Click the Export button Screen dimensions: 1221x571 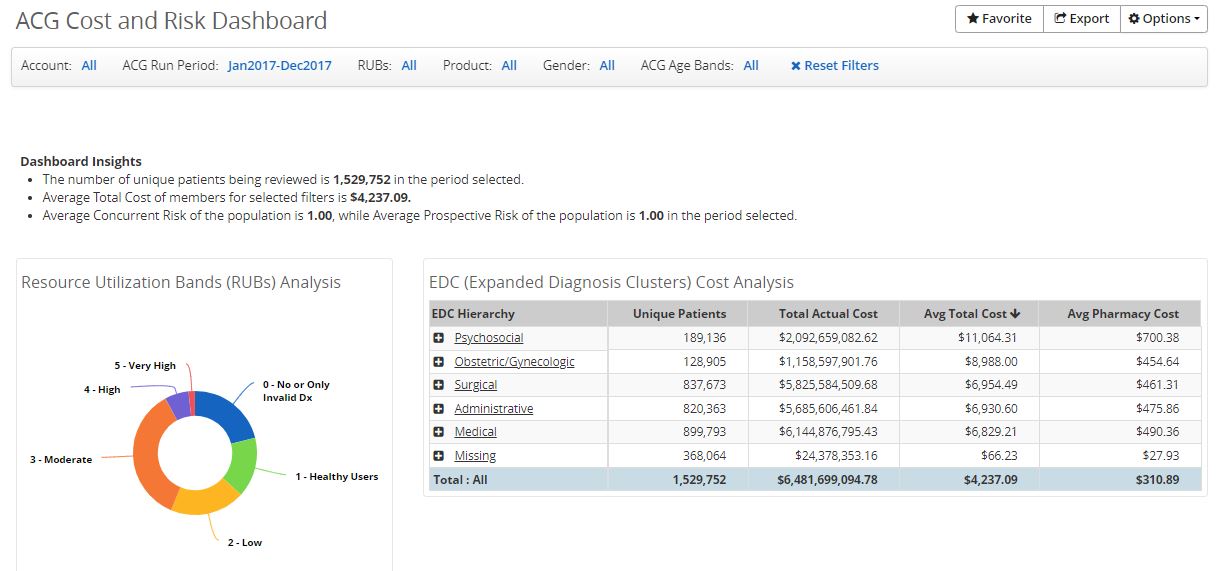pyautogui.click(x=1081, y=19)
